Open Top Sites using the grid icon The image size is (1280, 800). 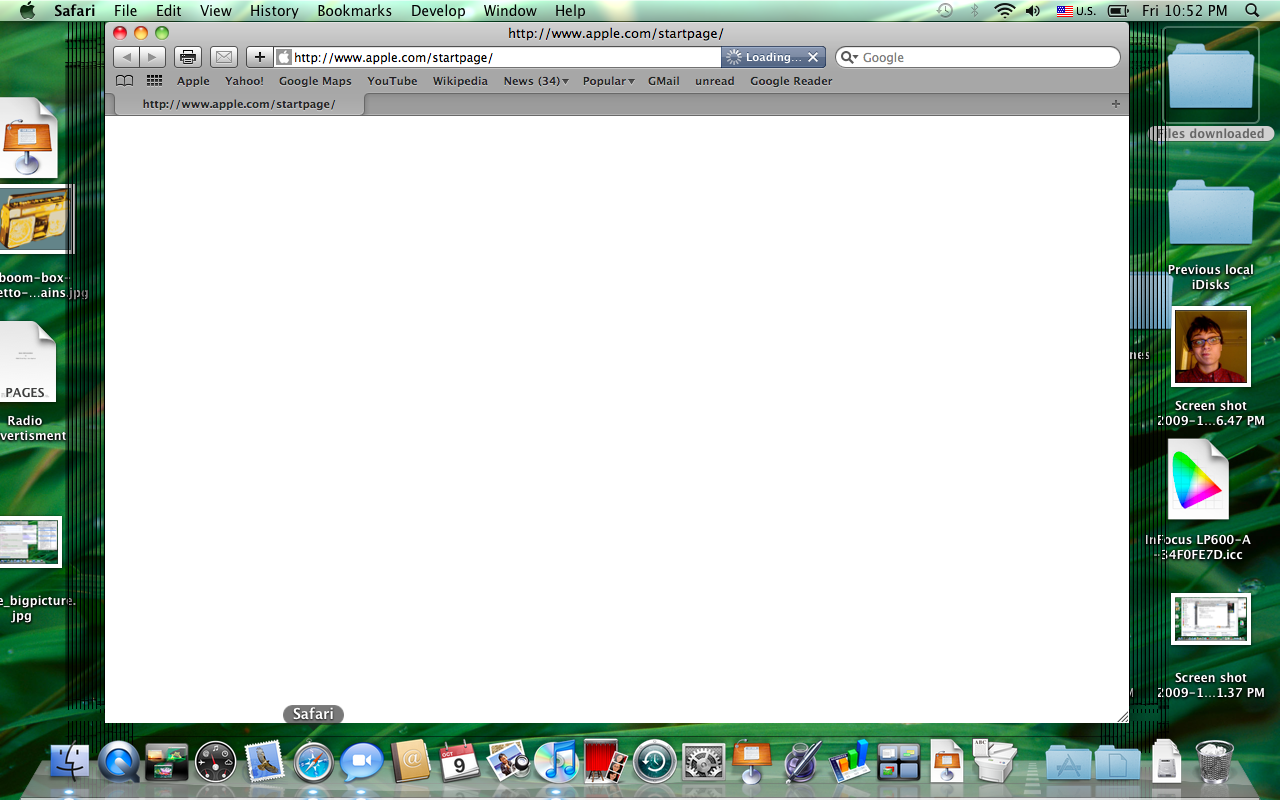[x=154, y=81]
